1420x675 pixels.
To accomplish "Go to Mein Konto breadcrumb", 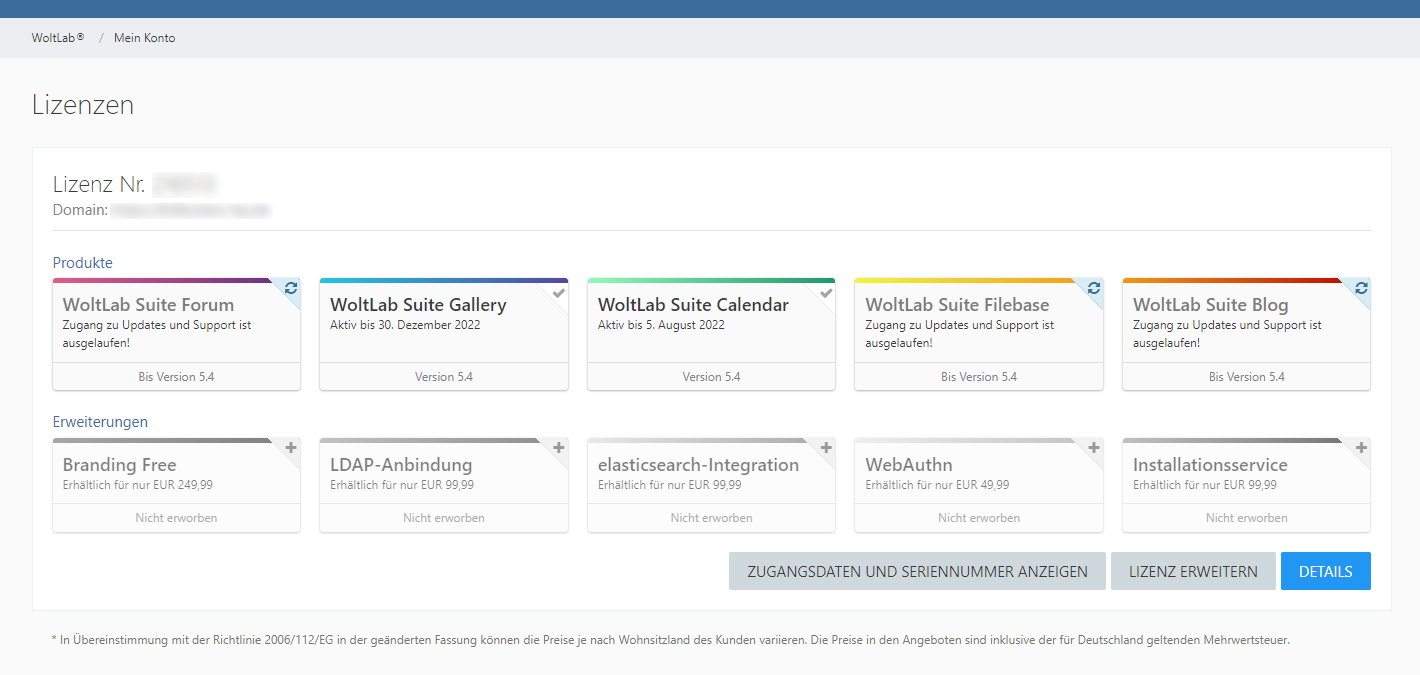I will (x=144, y=38).
